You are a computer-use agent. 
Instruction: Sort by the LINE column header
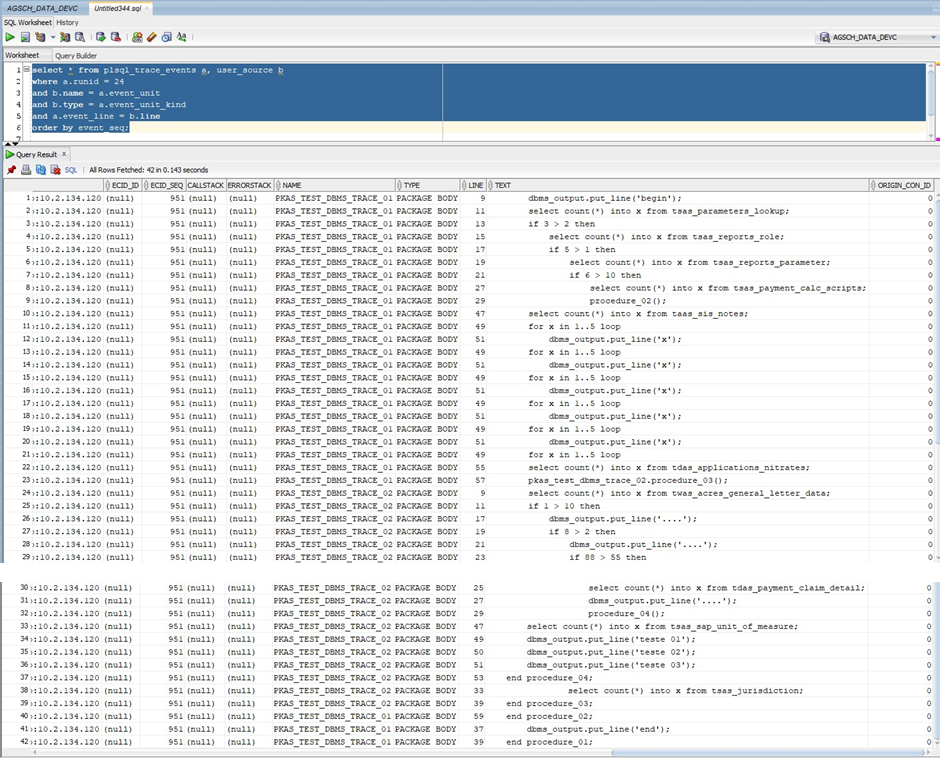pos(476,185)
